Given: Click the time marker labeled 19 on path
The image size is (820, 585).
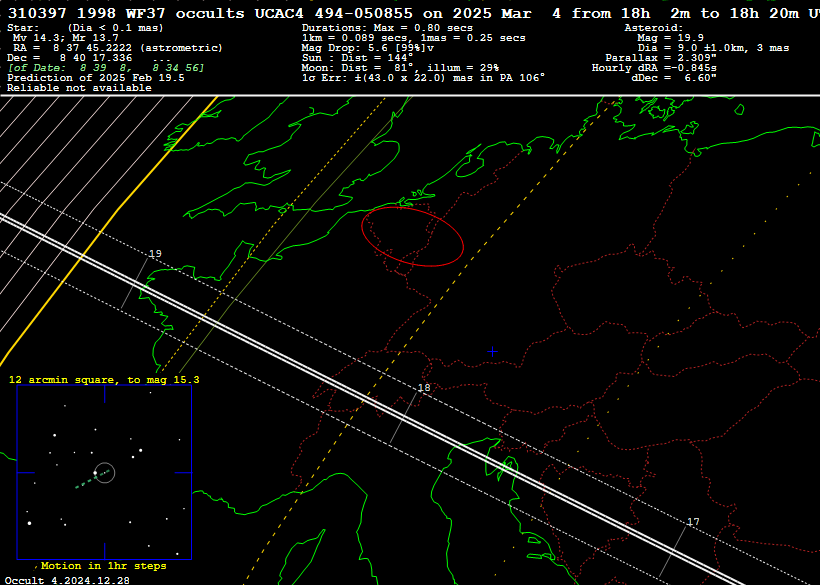Looking at the screenshot, I should (155, 254).
